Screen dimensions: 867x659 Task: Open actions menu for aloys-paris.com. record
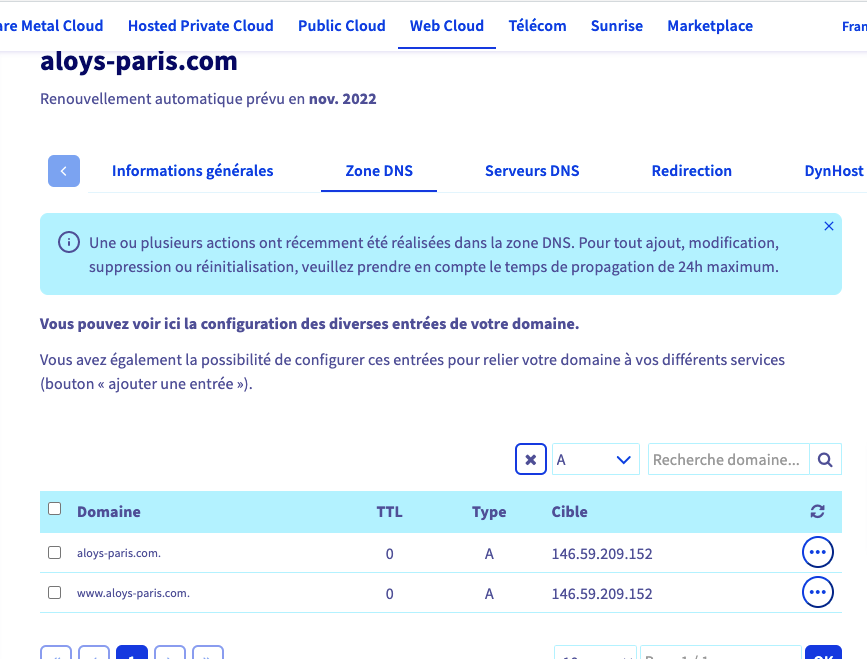point(817,552)
